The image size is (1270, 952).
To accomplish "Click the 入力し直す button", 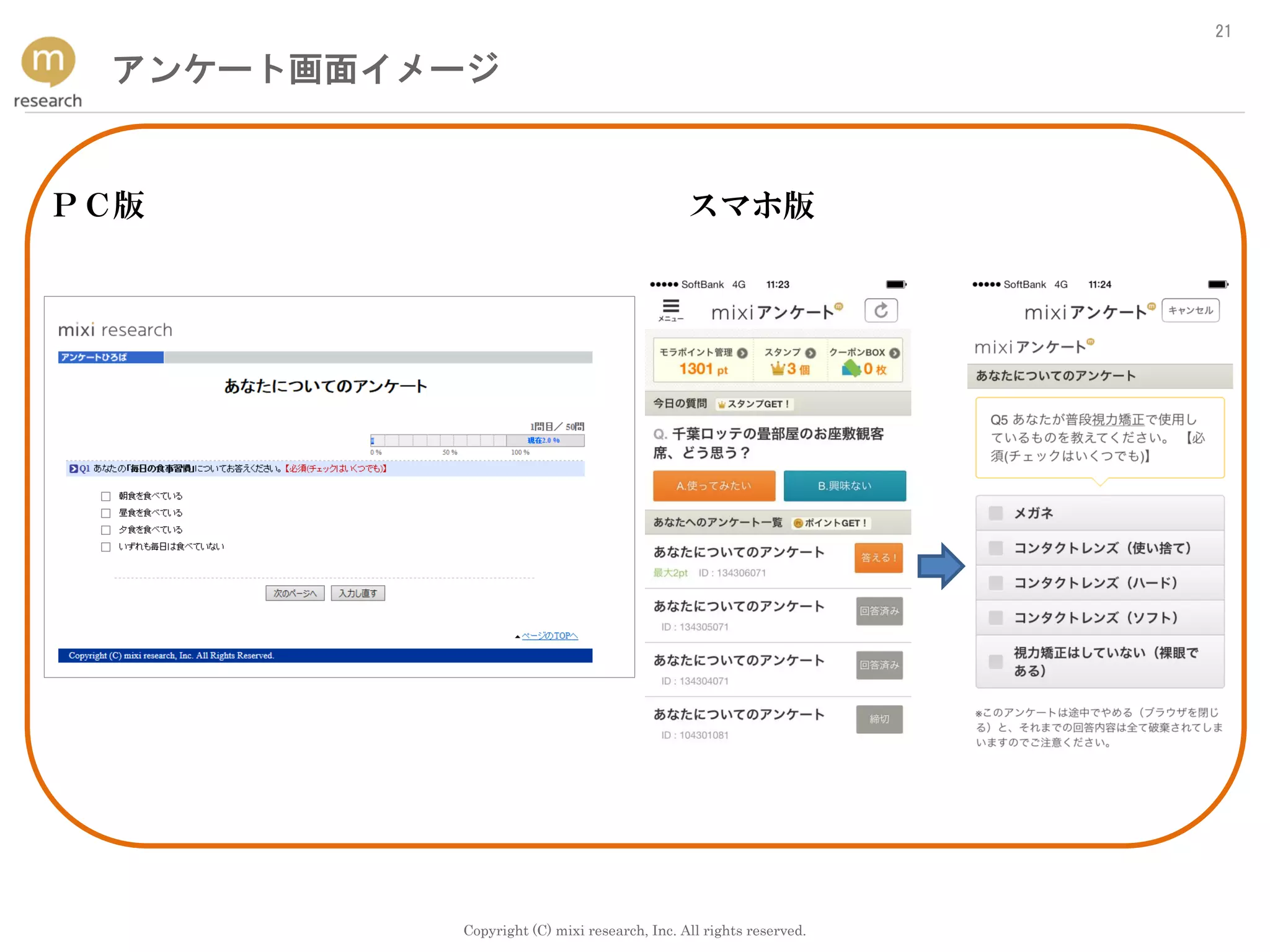I will point(358,593).
